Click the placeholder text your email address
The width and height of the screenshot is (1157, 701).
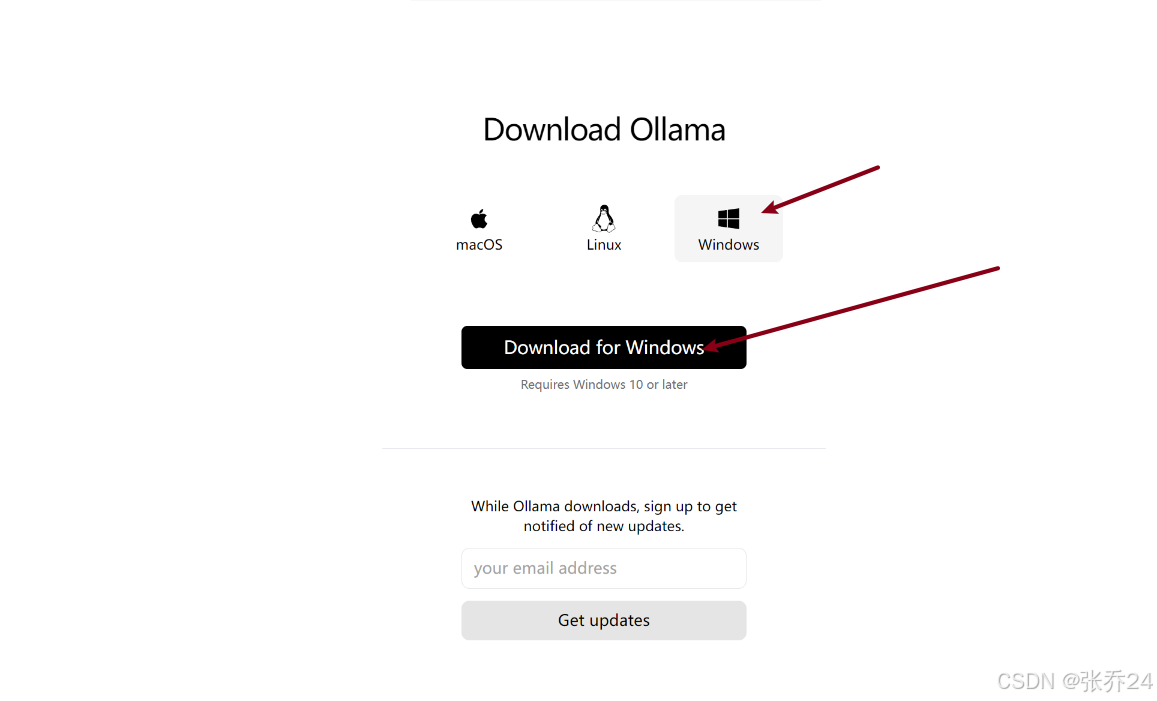[x=545, y=568]
